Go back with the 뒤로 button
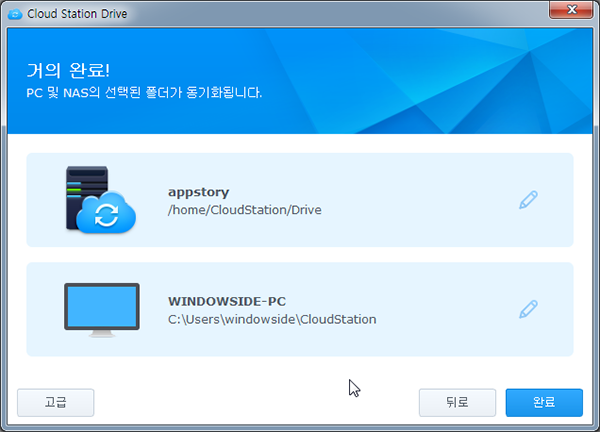The height and width of the screenshot is (432, 600). [457, 403]
